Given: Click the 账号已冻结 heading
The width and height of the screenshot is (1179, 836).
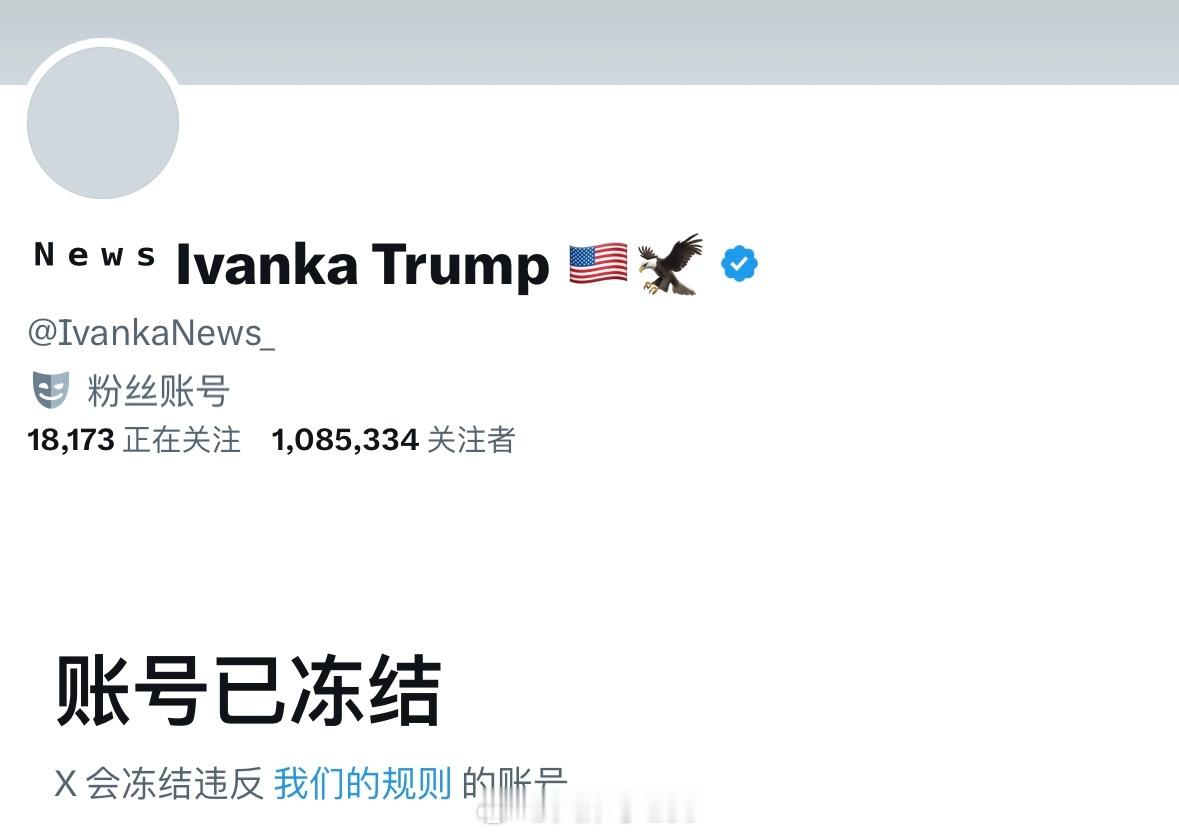Looking at the screenshot, I should coord(248,690).
